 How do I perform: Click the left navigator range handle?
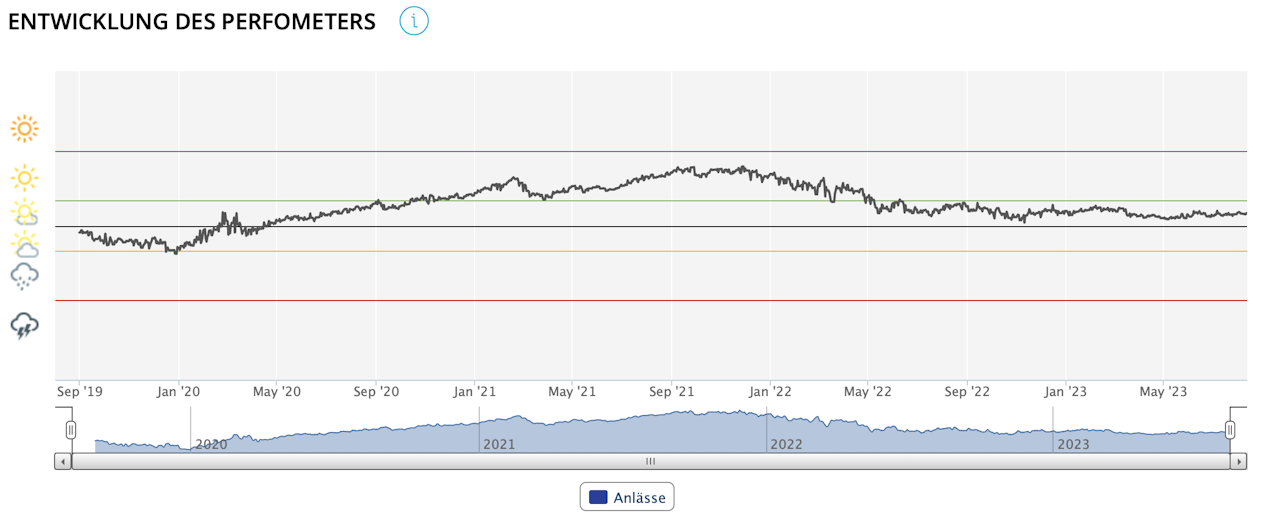coord(71,430)
